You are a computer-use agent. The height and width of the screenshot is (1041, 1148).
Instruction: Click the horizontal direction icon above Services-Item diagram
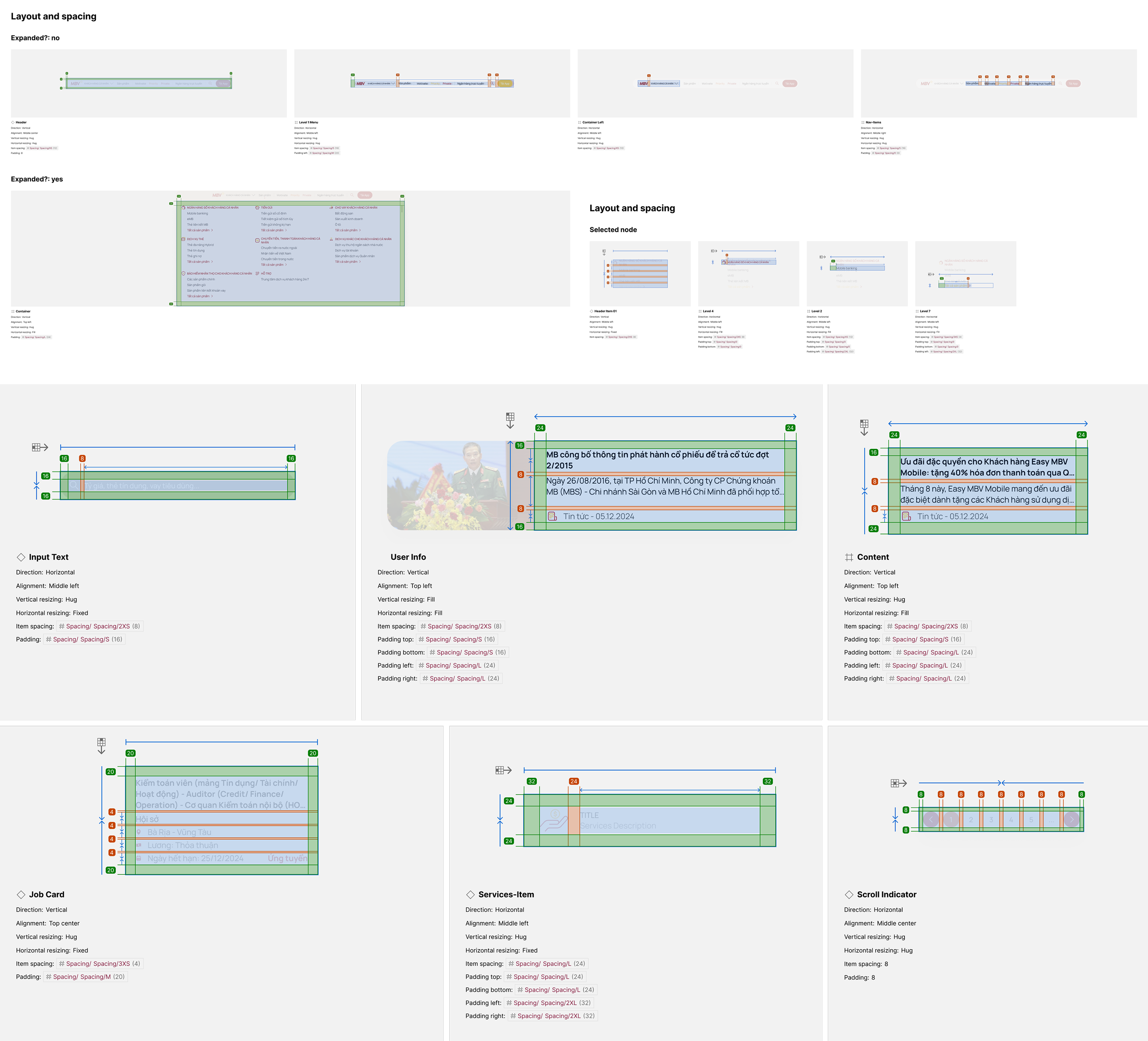(x=503, y=770)
